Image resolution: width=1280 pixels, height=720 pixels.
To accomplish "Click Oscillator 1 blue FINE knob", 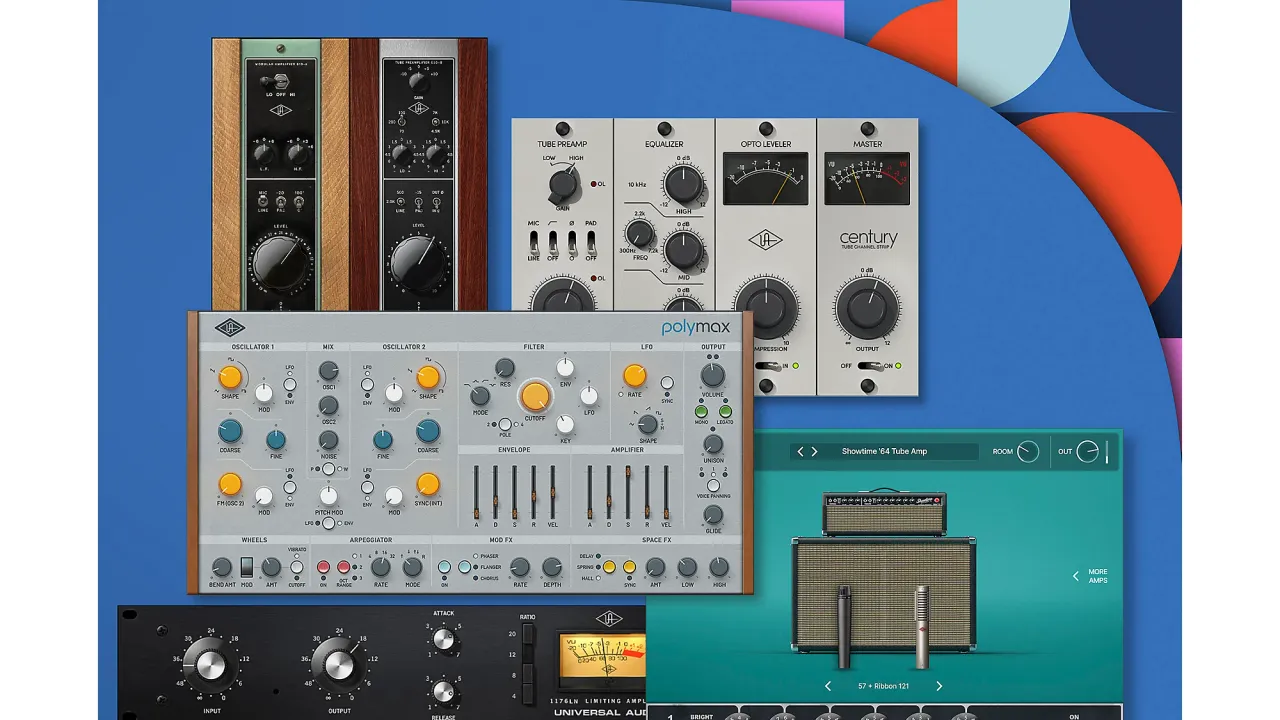I will (275, 439).
